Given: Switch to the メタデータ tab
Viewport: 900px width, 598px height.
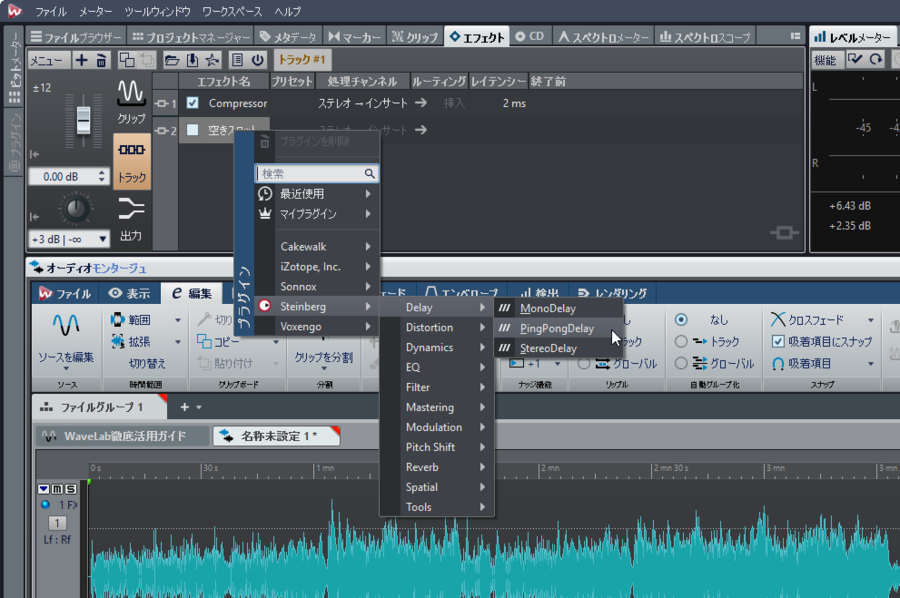Looking at the screenshot, I should 288,37.
